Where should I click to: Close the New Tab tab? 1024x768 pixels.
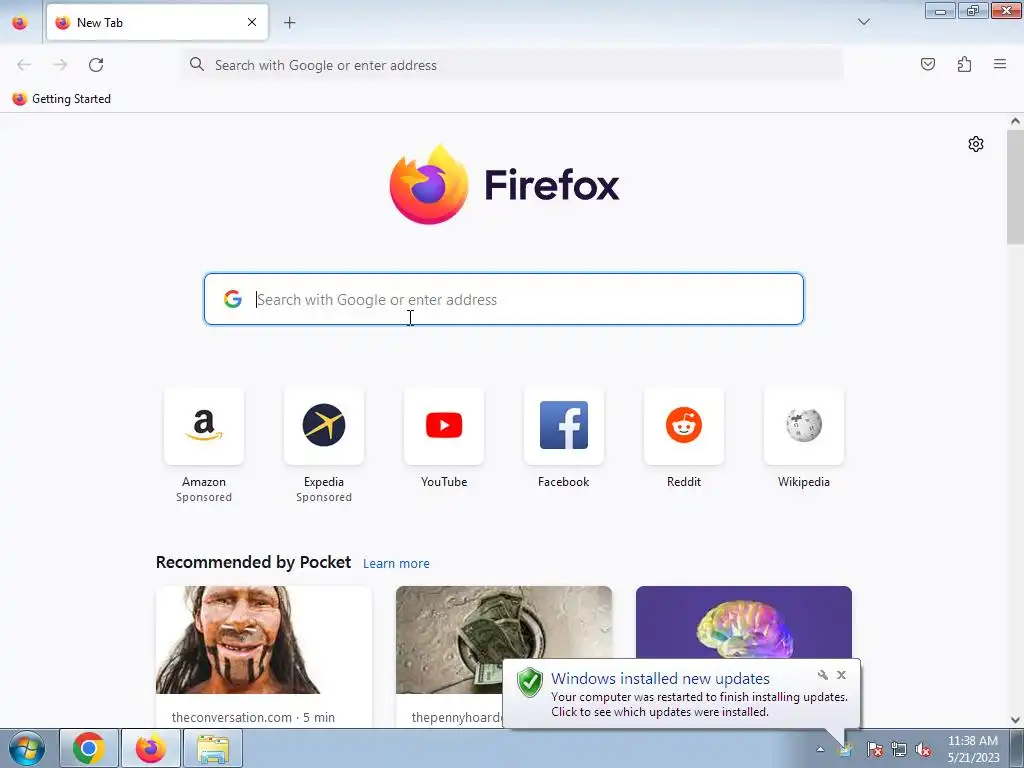click(251, 22)
